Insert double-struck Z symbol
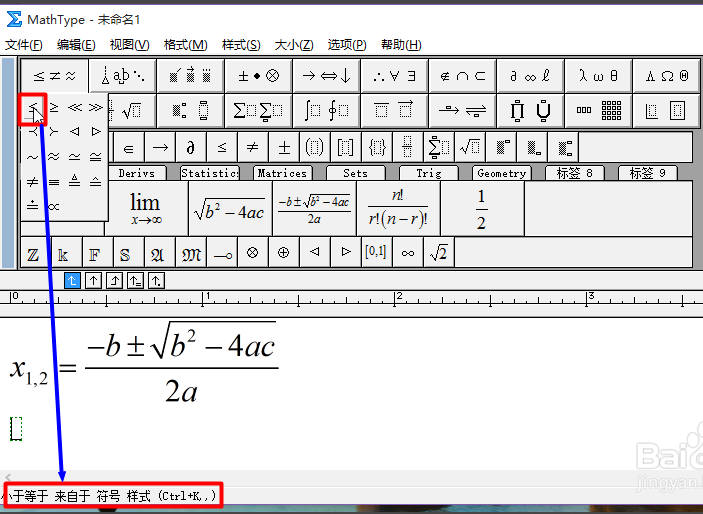Viewport: 703px width, 514px height. tap(34, 253)
